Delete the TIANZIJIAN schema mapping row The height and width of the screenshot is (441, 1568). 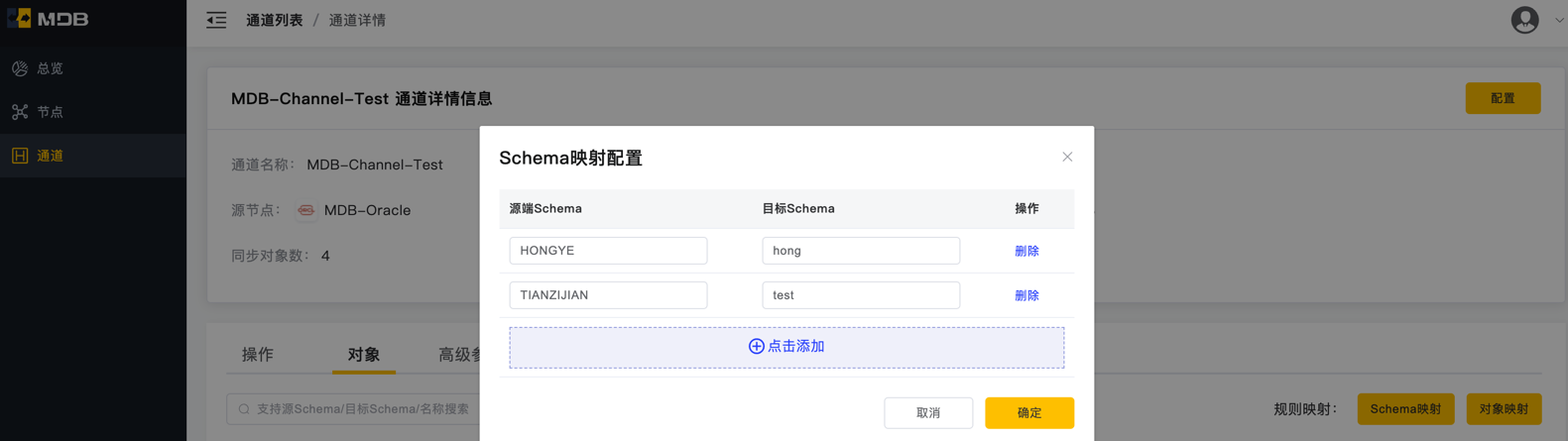[1026, 295]
